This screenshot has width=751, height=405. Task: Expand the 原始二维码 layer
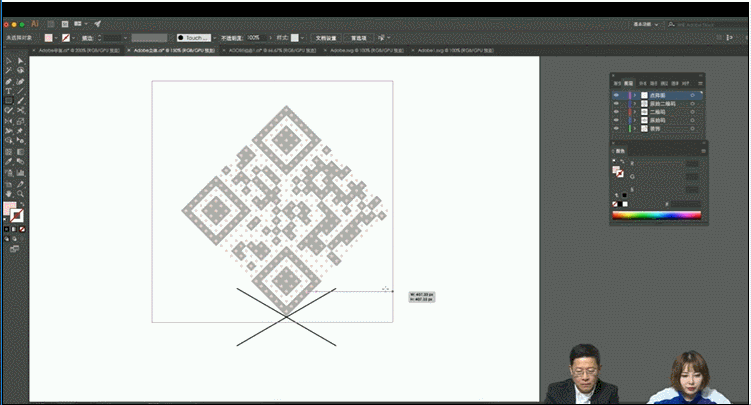click(636, 103)
